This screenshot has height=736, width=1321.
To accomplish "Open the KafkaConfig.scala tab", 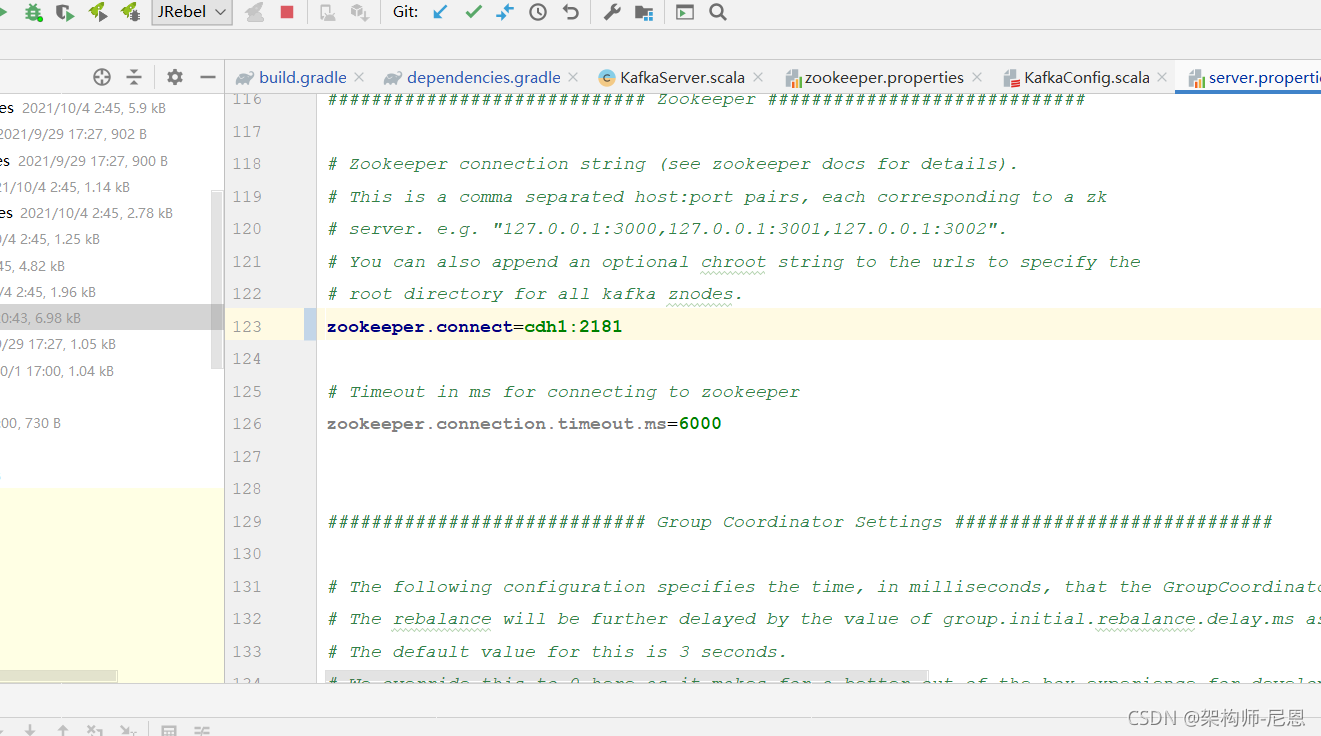I will (x=1087, y=77).
